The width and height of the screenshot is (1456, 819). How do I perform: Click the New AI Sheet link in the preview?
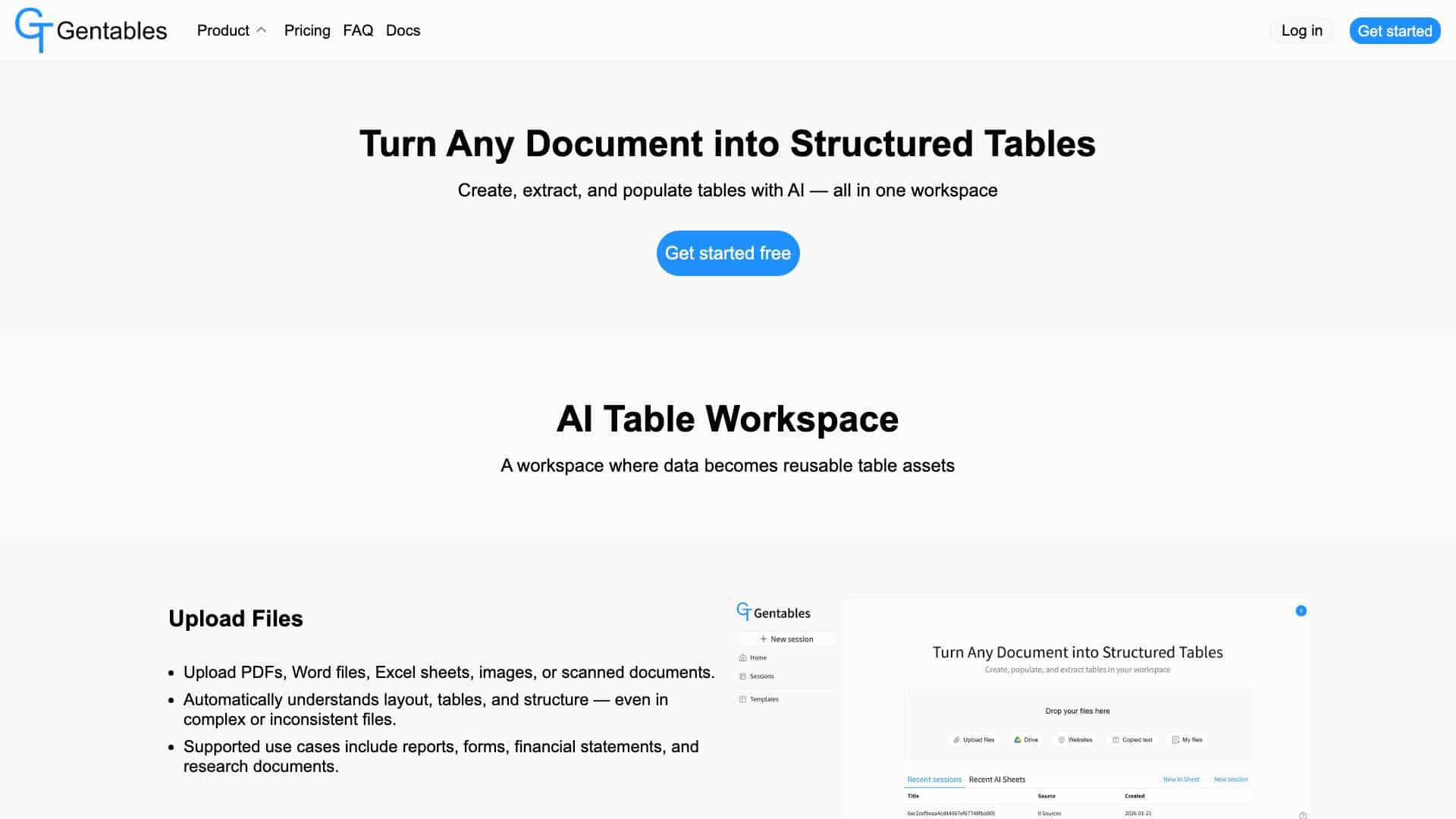coord(1181,780)
